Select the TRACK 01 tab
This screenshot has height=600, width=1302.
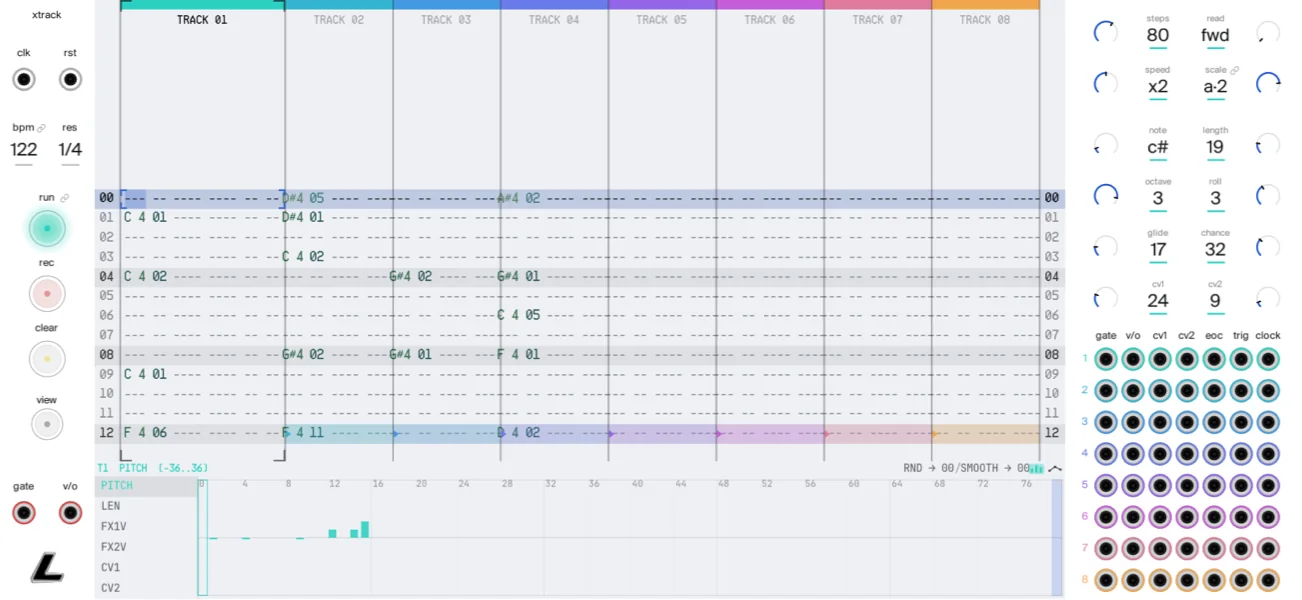[202, 20]
